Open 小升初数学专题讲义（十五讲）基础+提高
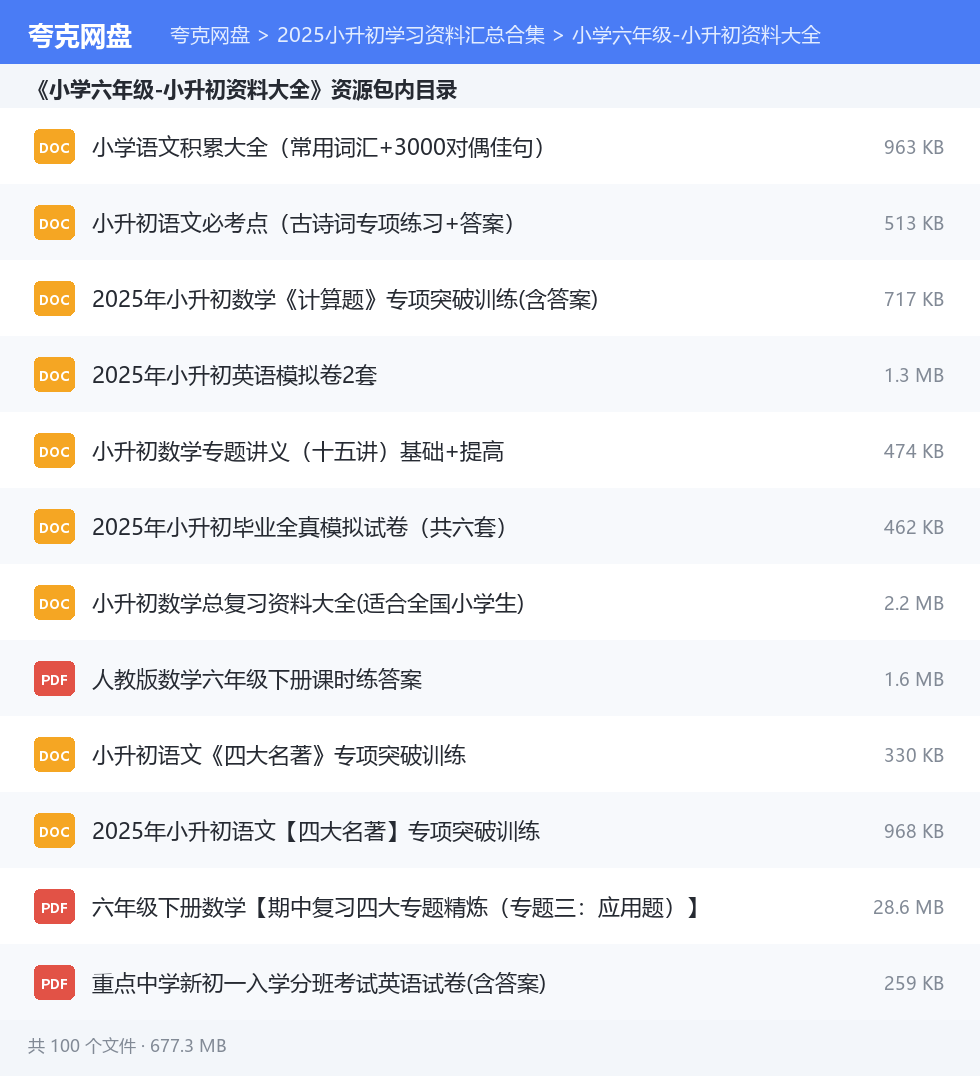This screenshot has width=980, height=1076. point(298,452)
